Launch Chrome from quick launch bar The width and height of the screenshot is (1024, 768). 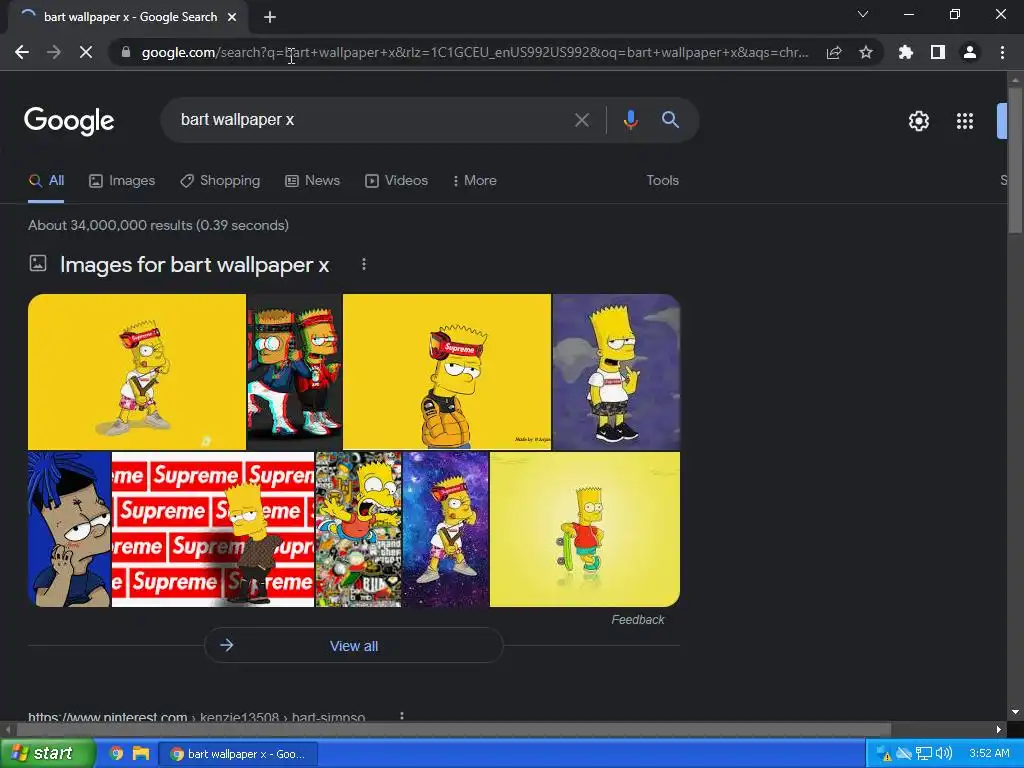tap(117, 754)
